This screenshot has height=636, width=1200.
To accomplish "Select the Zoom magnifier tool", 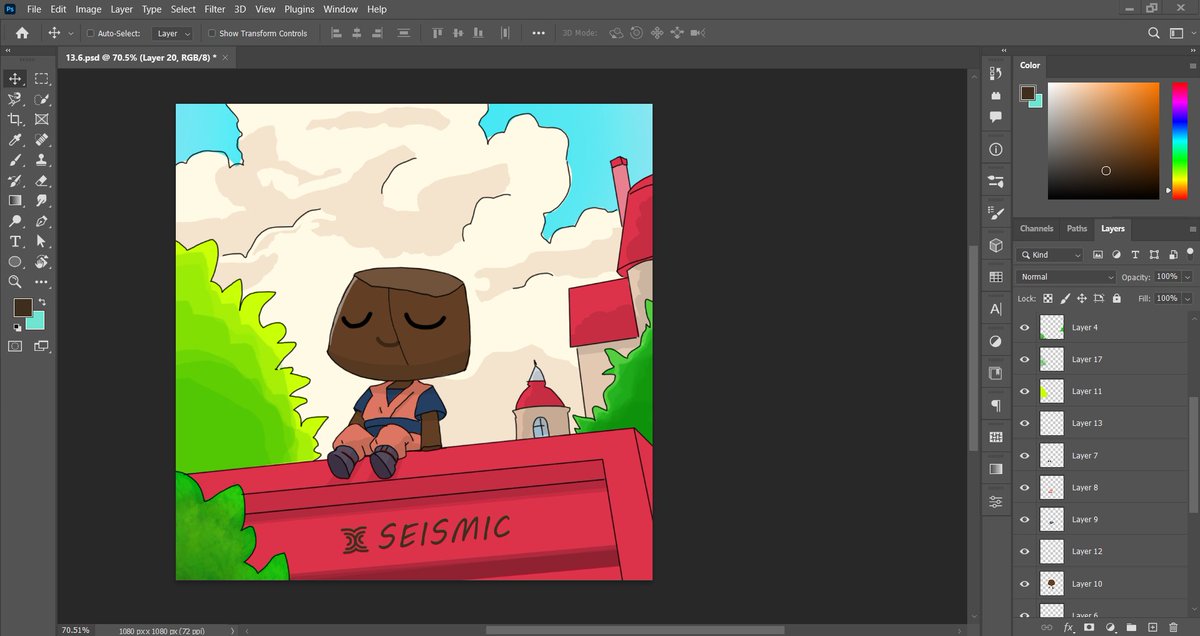I will coord(16,282).
